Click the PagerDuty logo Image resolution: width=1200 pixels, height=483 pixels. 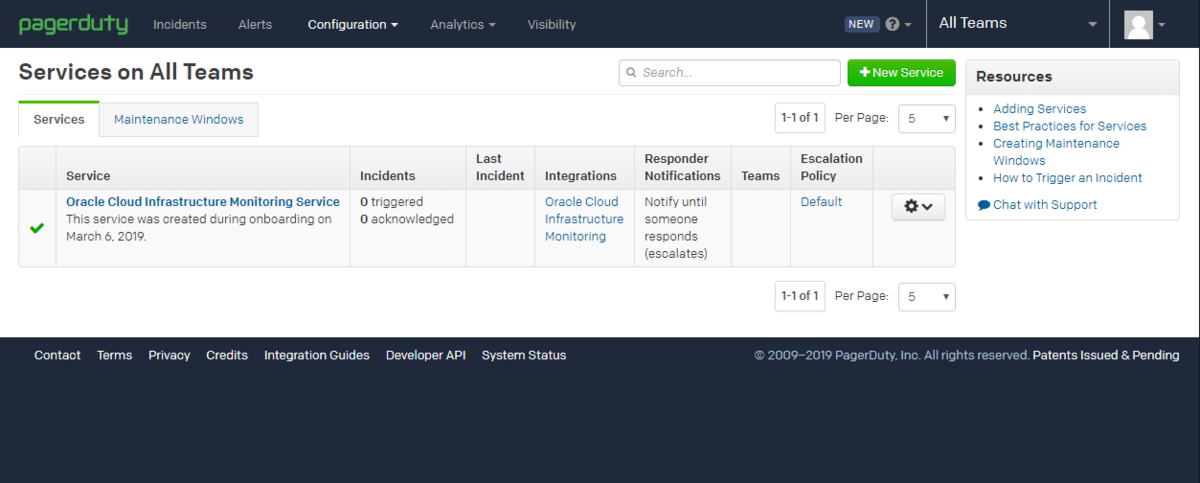point(73,24)
